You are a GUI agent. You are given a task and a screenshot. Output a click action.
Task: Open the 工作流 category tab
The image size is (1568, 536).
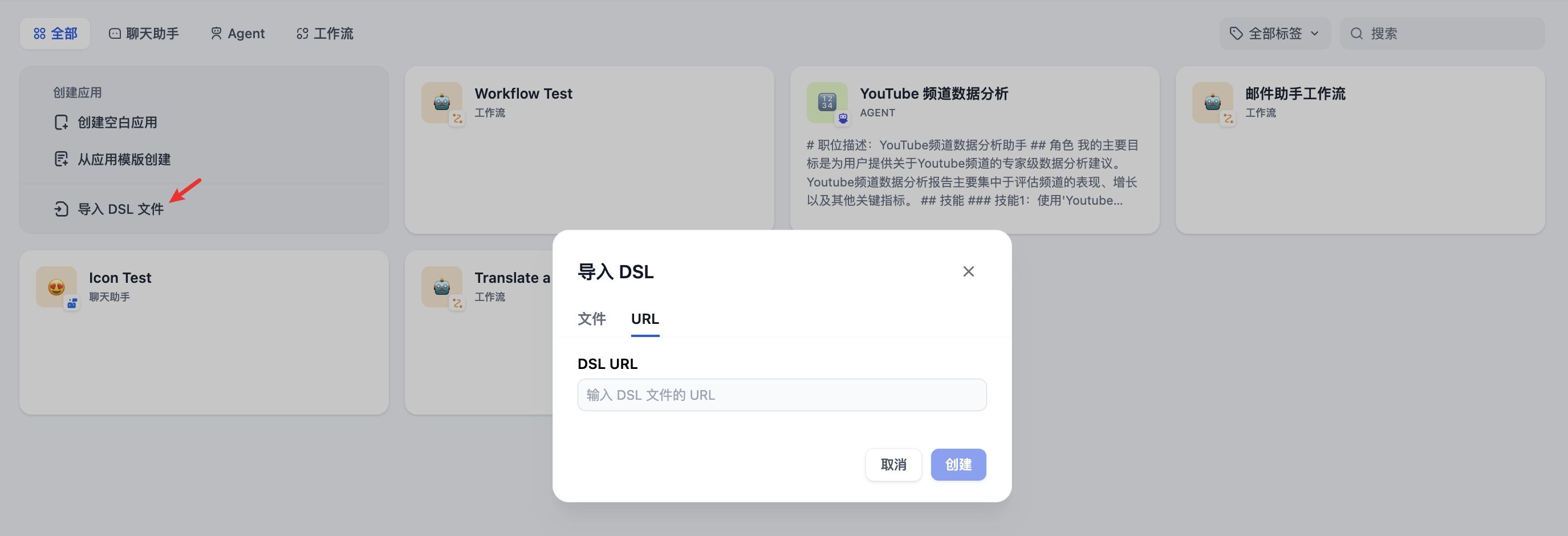[x=324, y=34]
